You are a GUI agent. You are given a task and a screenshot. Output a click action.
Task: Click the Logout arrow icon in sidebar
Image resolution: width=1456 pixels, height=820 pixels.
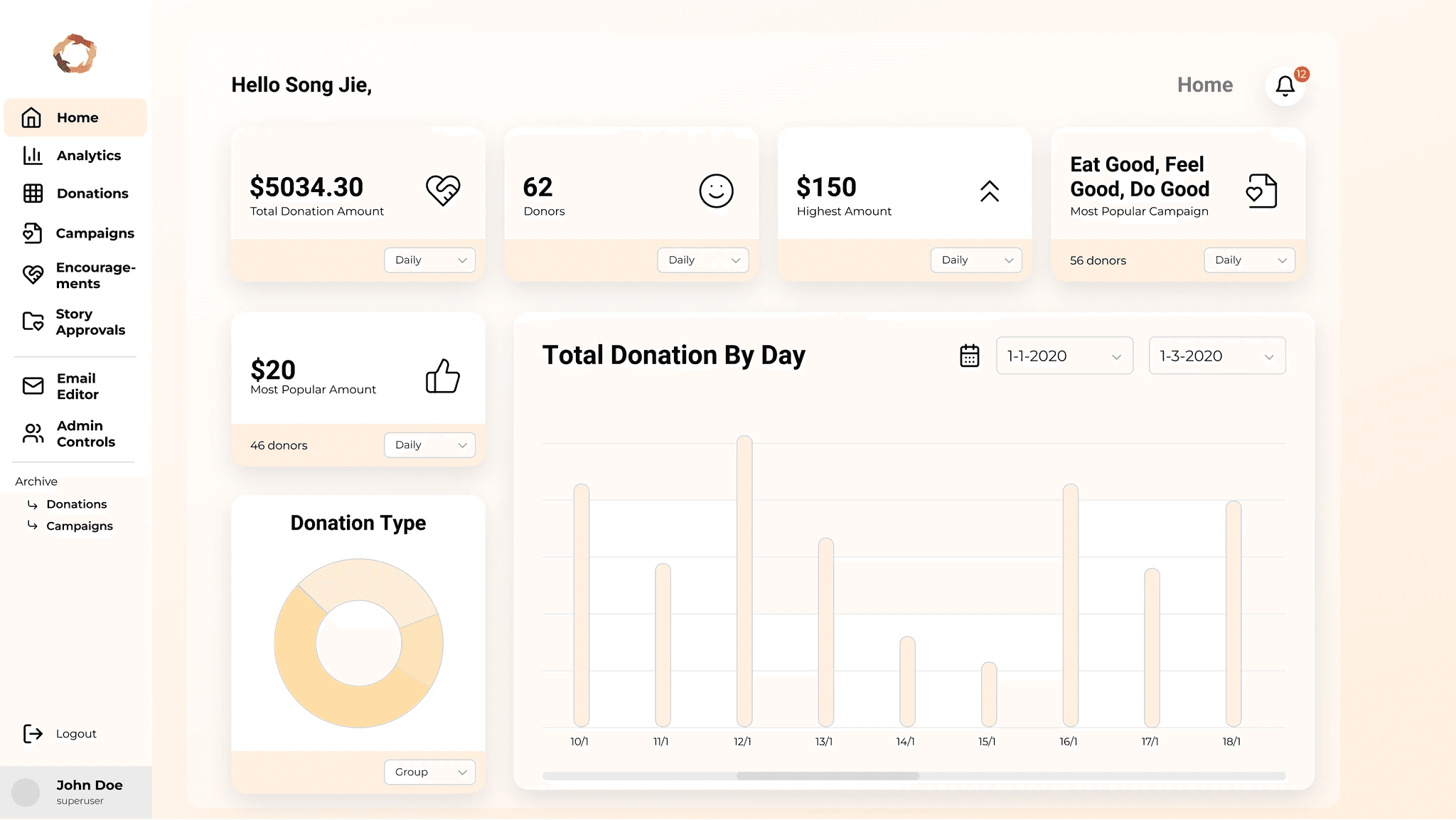point(33,733)
